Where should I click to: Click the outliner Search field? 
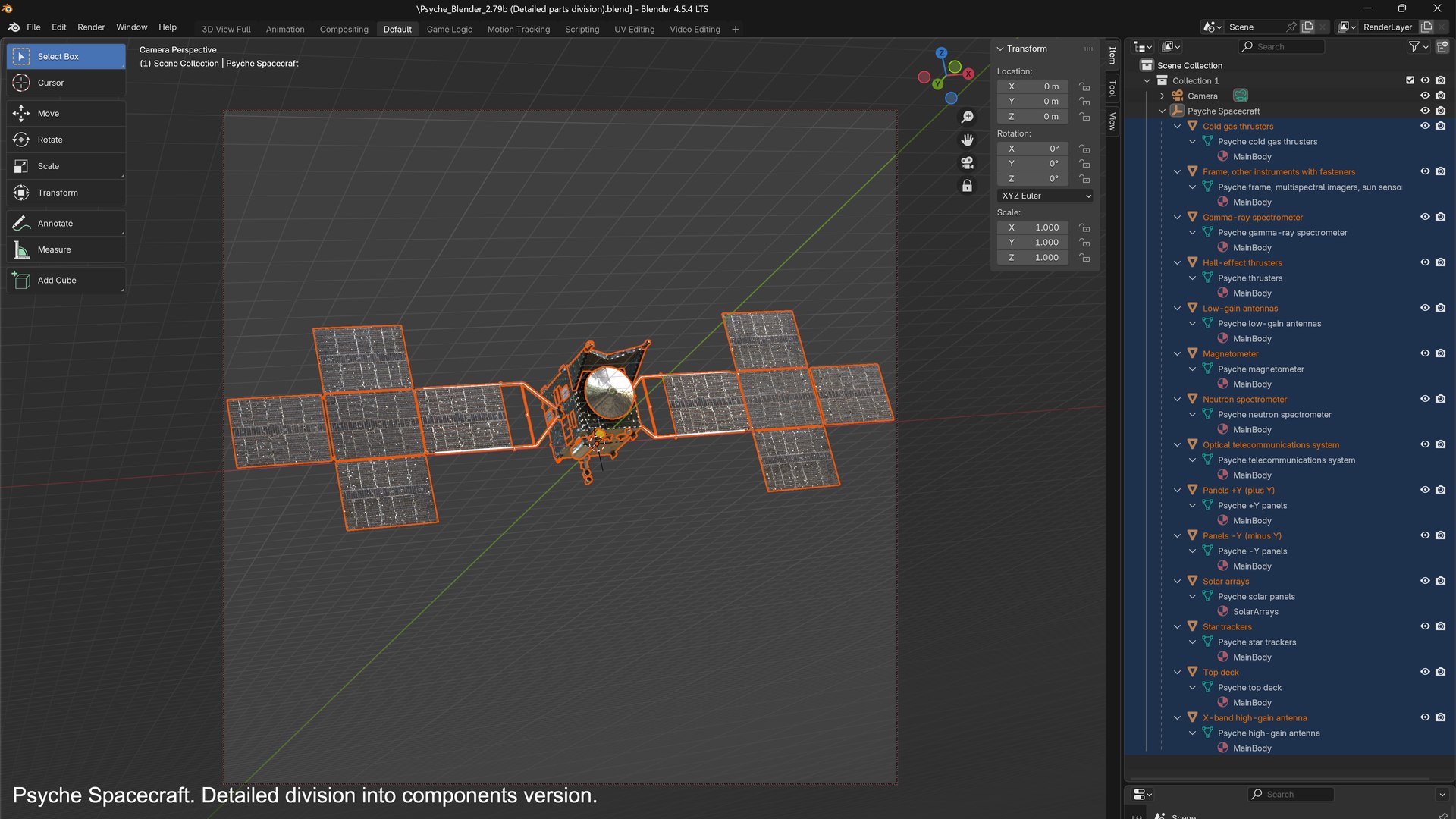click(1282, 47)
